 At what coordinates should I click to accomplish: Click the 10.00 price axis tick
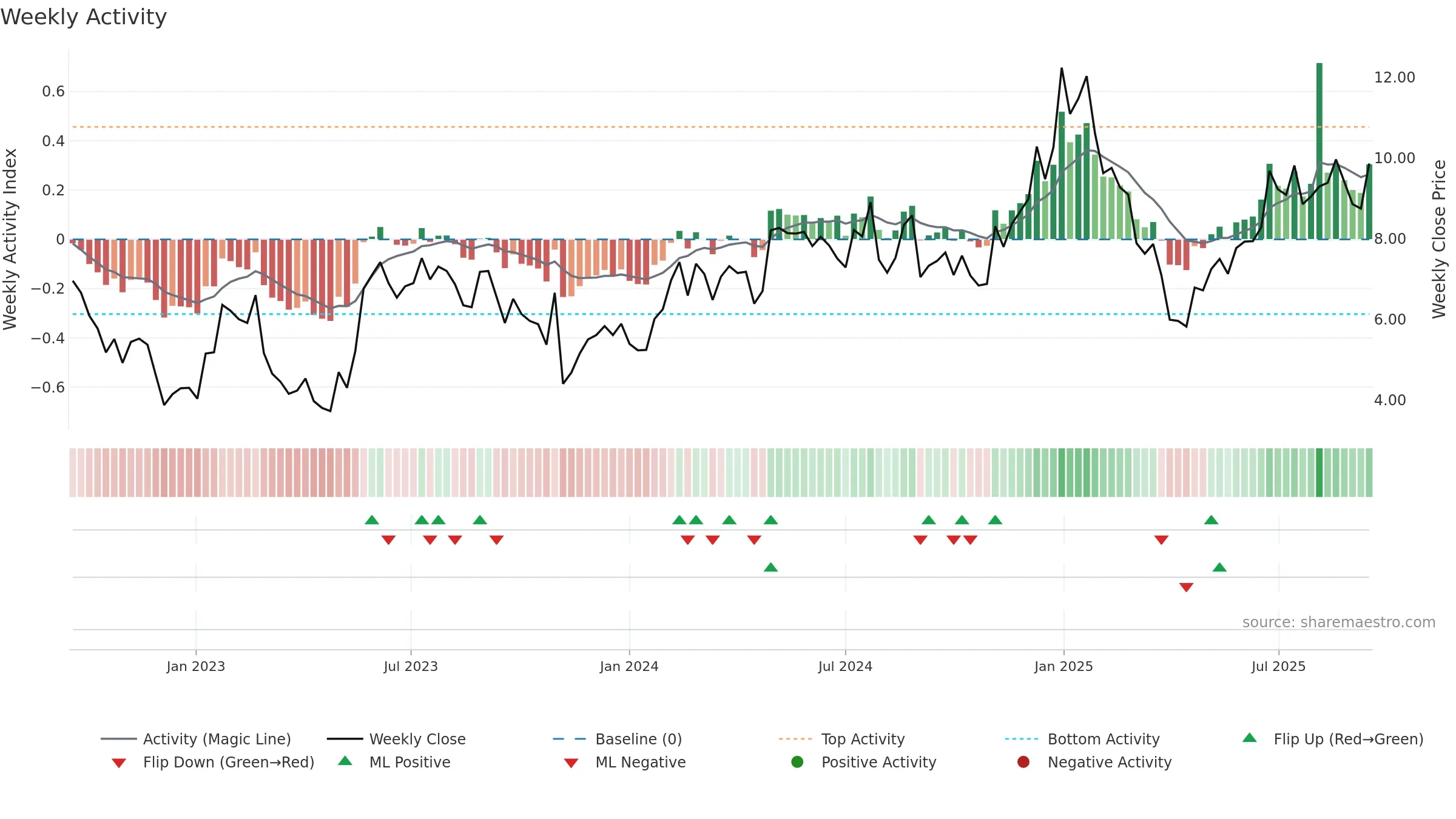[1395, 158]
